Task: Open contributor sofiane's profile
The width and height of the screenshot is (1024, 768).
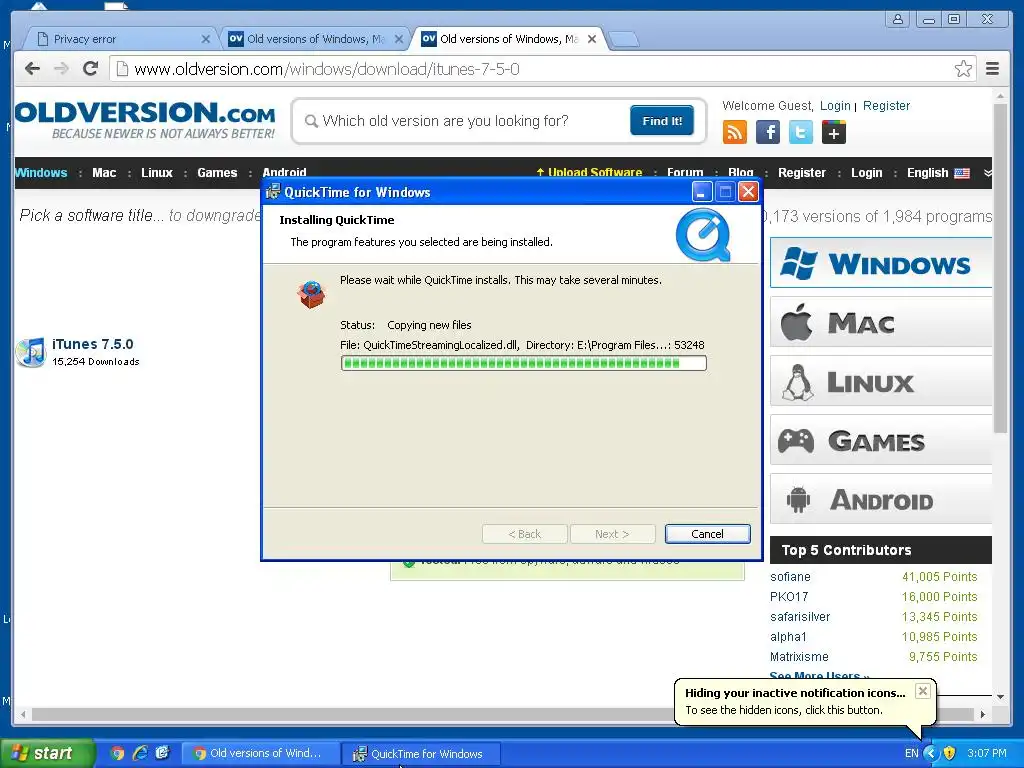Action: [x=790, y=577]
